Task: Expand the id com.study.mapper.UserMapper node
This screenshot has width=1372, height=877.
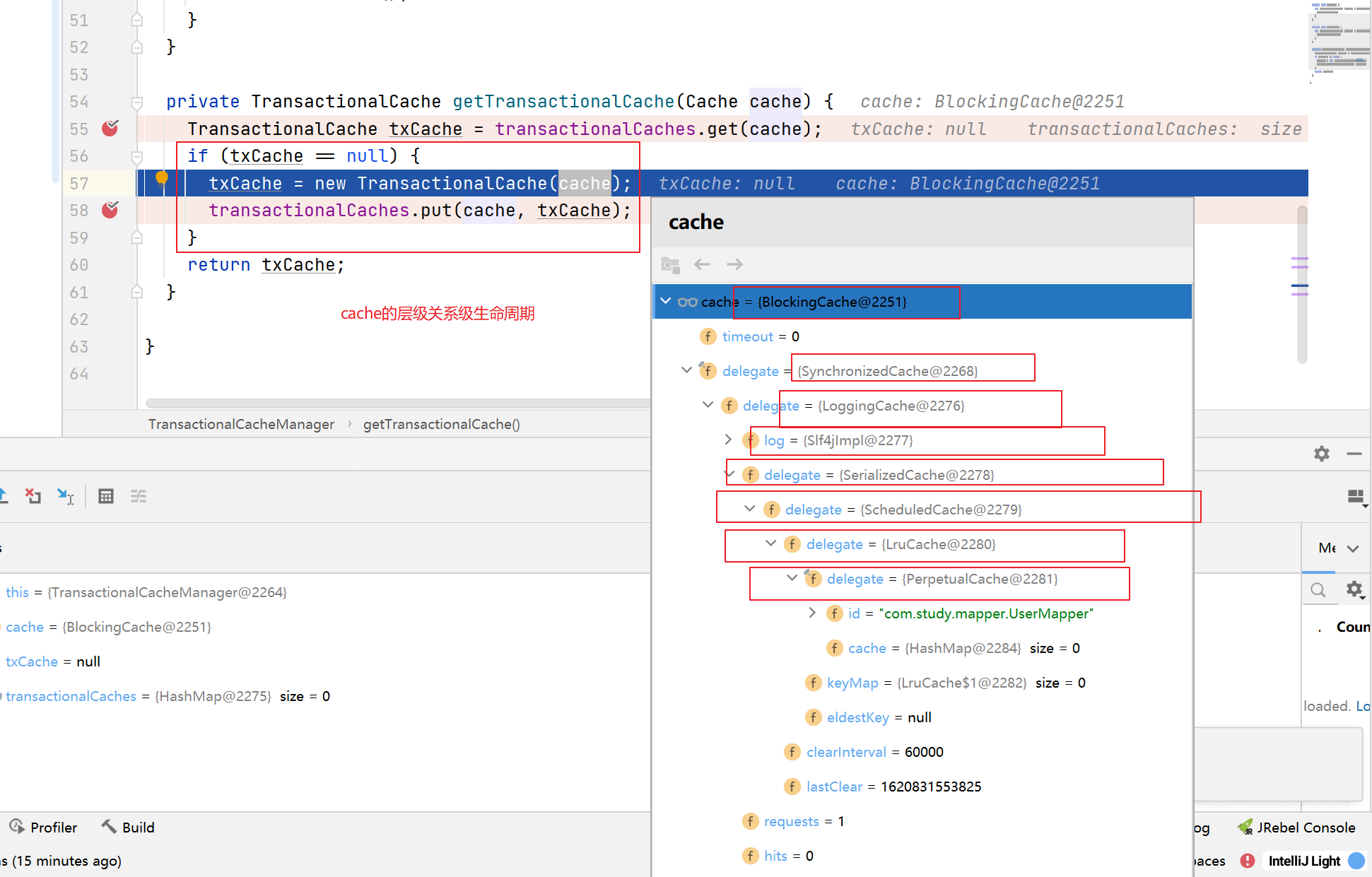Action: coord(813,613)
